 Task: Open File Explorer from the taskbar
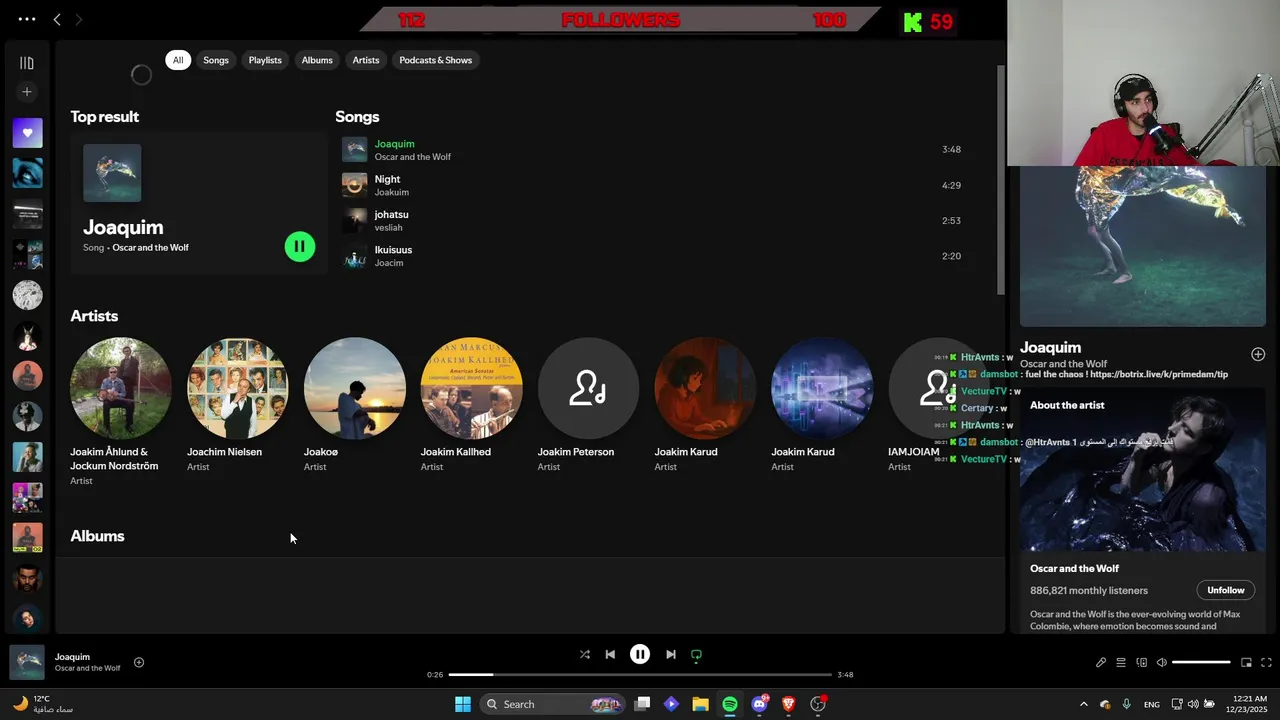701,704
